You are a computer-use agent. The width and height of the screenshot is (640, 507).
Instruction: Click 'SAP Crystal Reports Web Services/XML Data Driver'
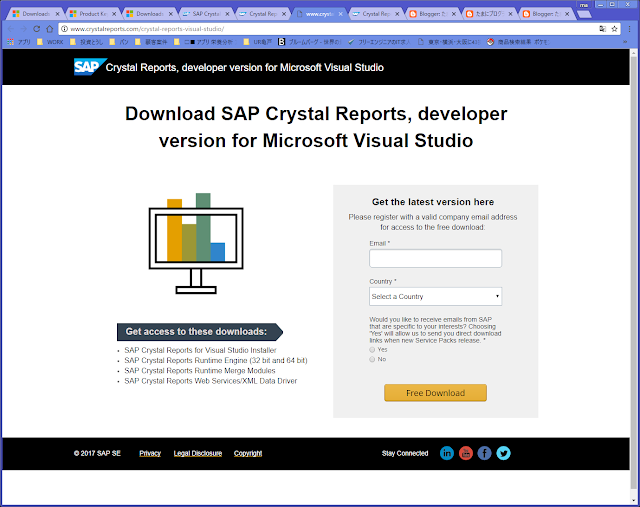click(x=211, y=381)
